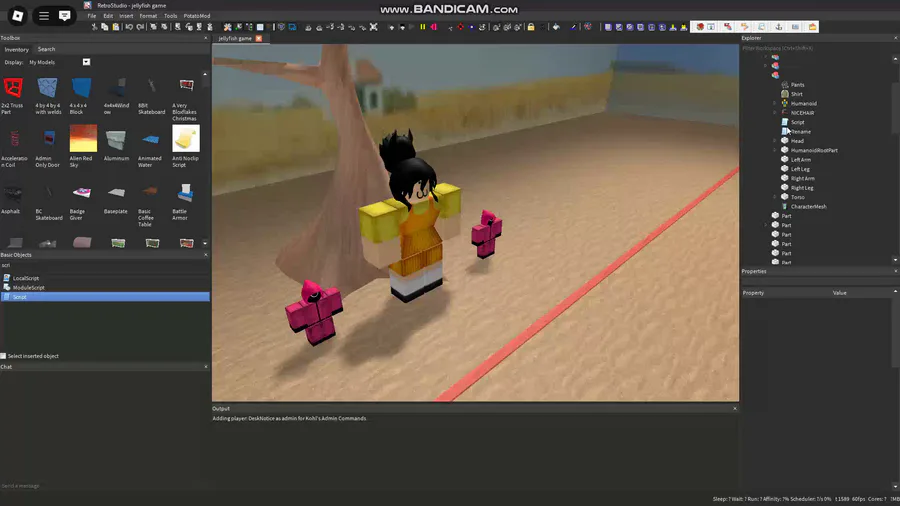The height and width of the screenshot is (506, 900).
Task: Close the jellyfish game tab with its orange X
Action: click(259, 38)
